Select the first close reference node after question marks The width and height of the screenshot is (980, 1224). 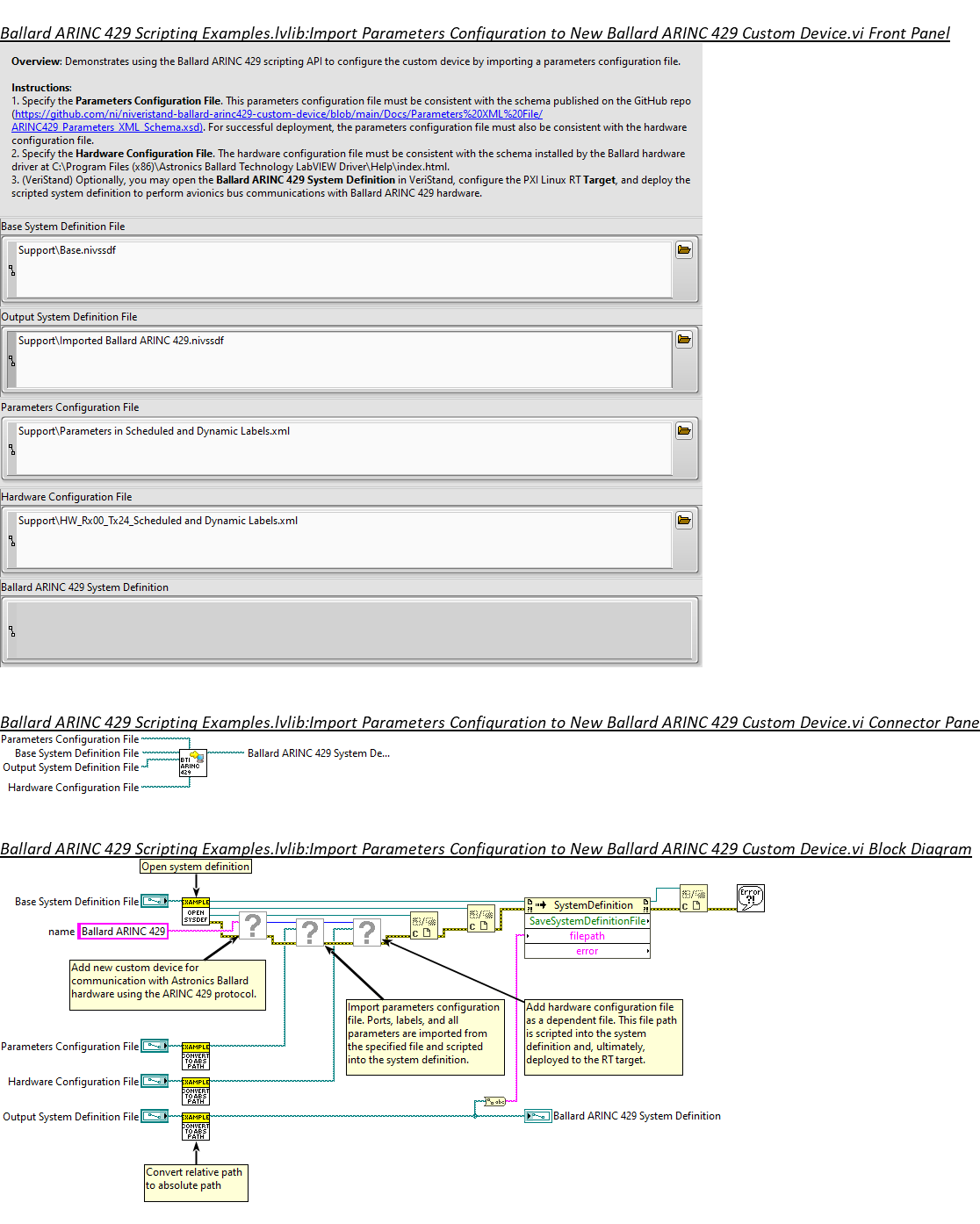pos(424,926)
